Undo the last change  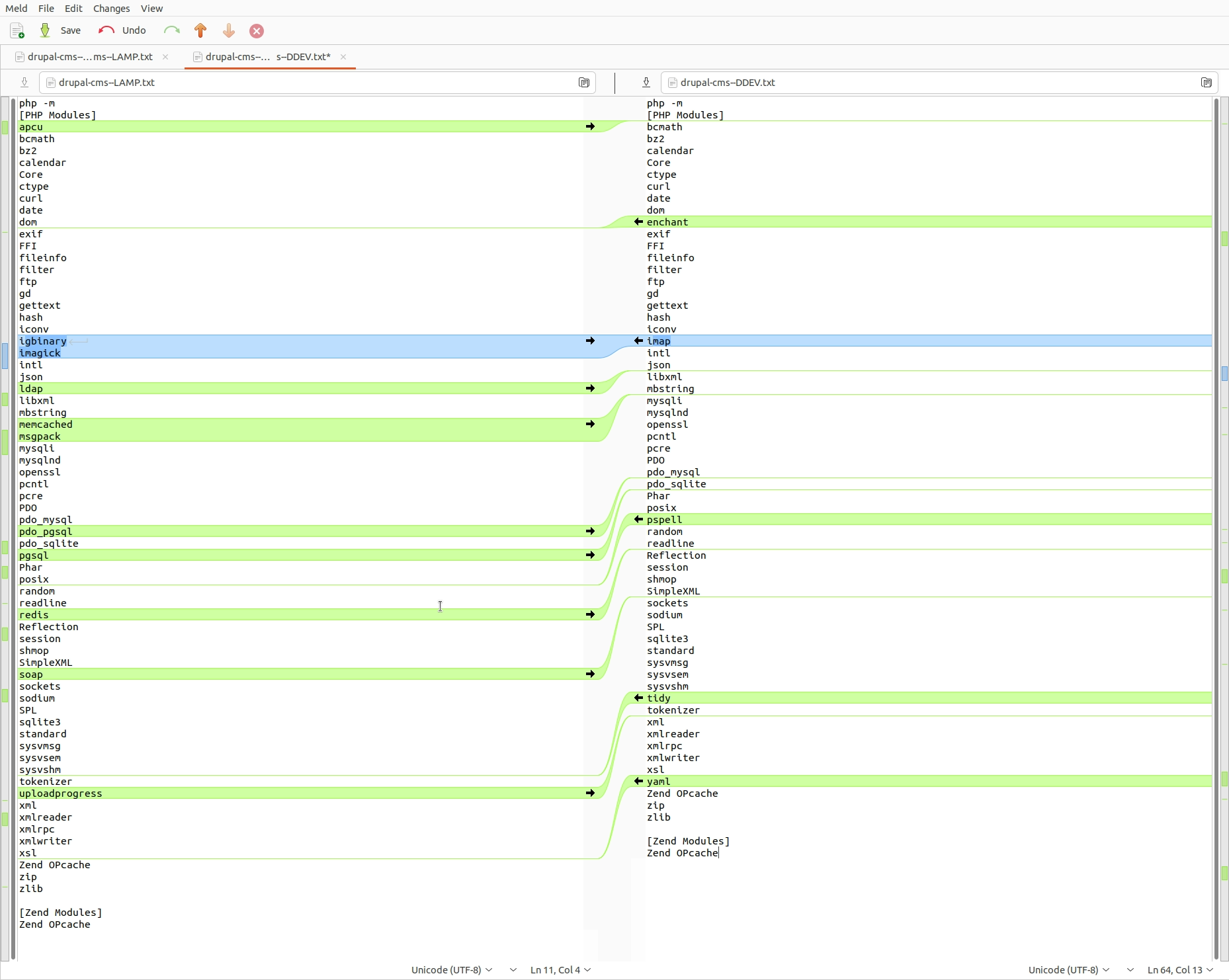coord(122,31)
